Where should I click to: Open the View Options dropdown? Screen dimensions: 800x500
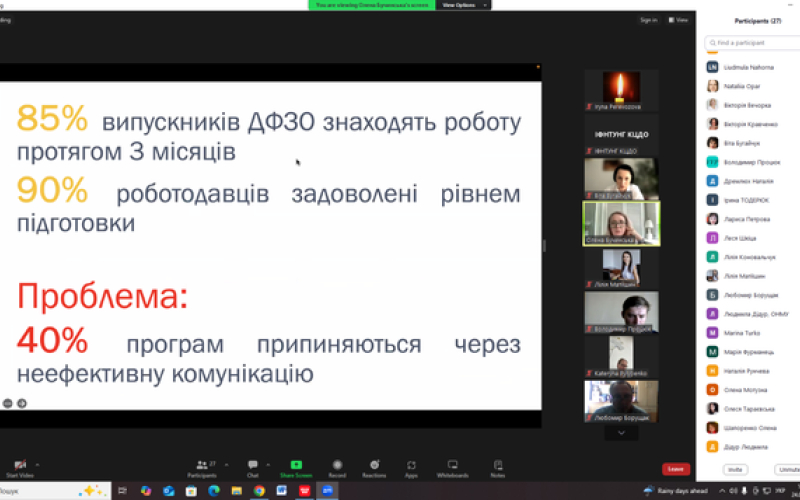(464, 5)
